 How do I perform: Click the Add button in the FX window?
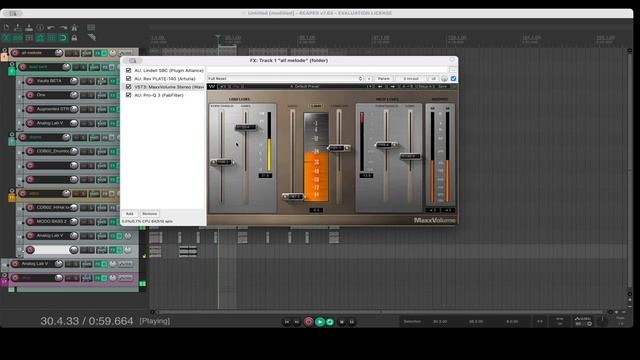point(129,213)
